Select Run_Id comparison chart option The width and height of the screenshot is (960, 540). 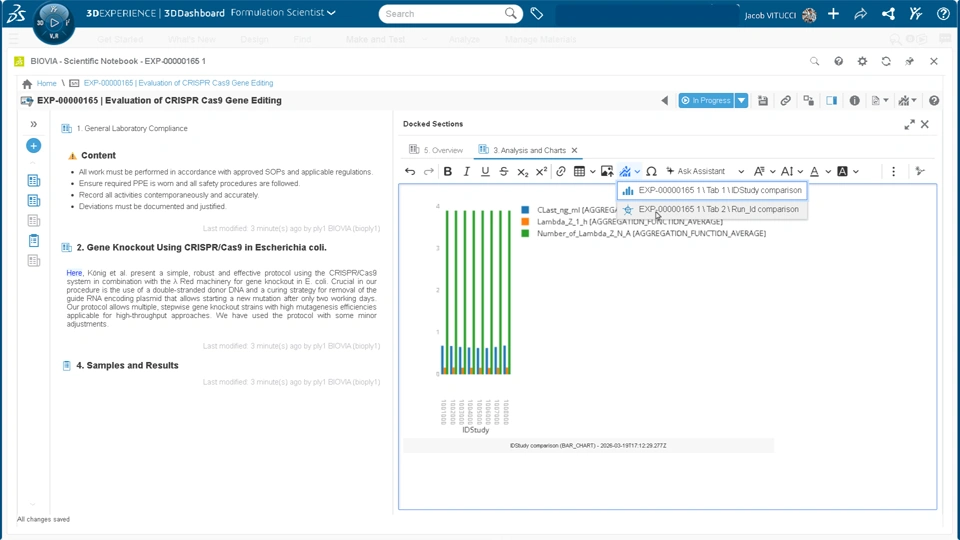pyautogui.click(x=712, y=209)
